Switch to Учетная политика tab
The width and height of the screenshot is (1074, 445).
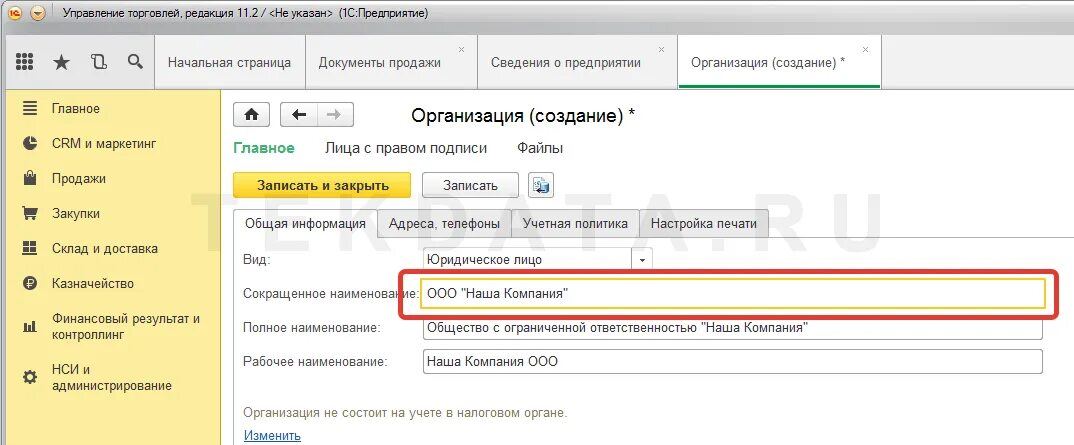click(x=575, y=223)
